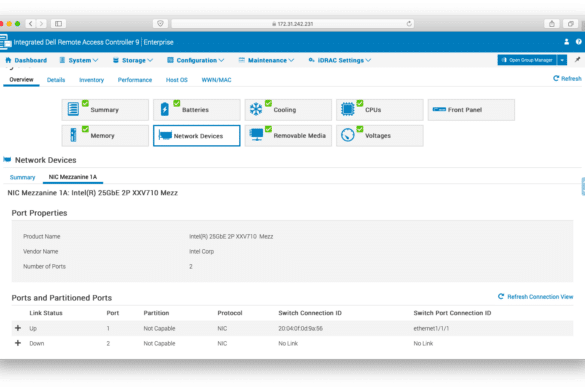
Task: Toggle the Safari sidebar button
Action: click(59, 24)
